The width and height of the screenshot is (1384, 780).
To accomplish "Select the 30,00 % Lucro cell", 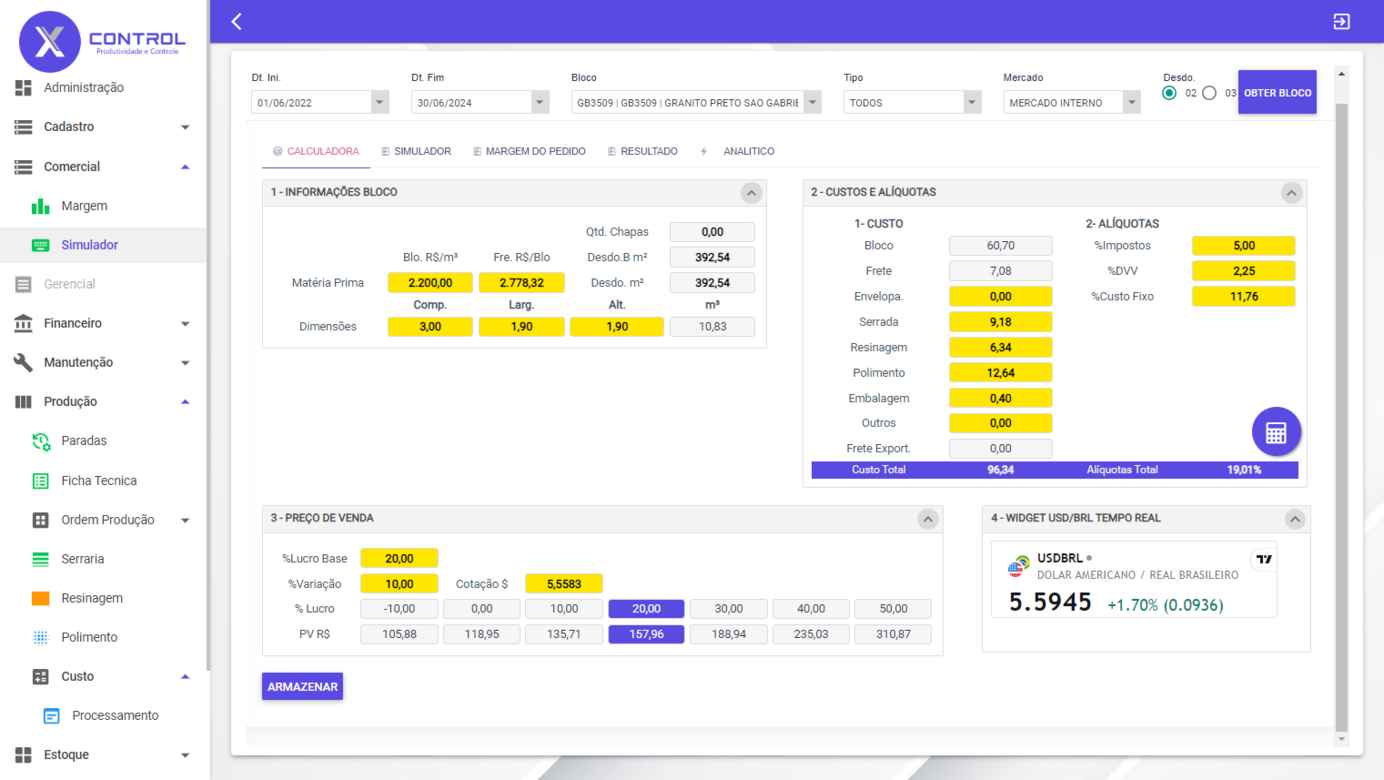I will click(x=728, y=608).
